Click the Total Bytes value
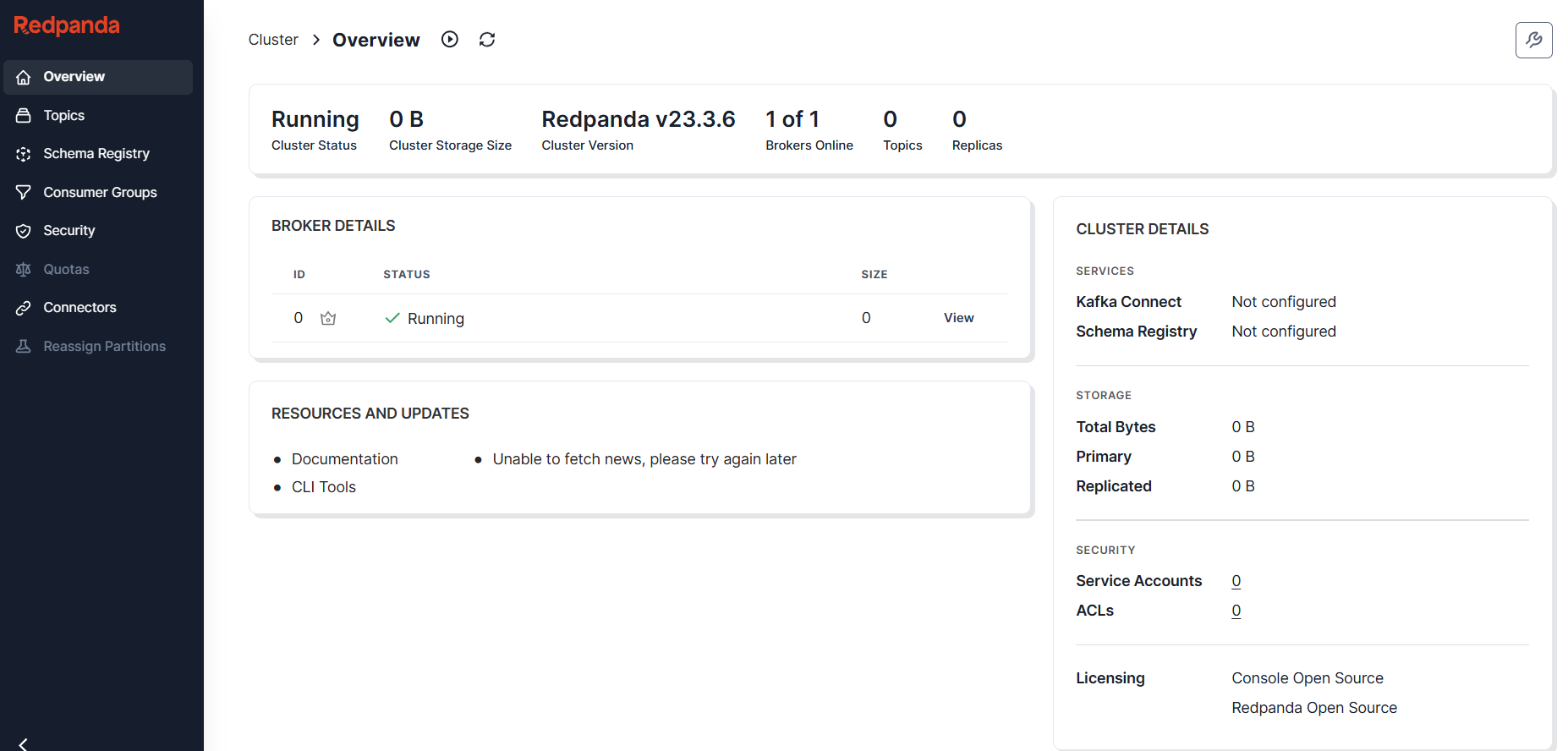Viewport: 1568px width, 751px height. (x=1243, y=427)
